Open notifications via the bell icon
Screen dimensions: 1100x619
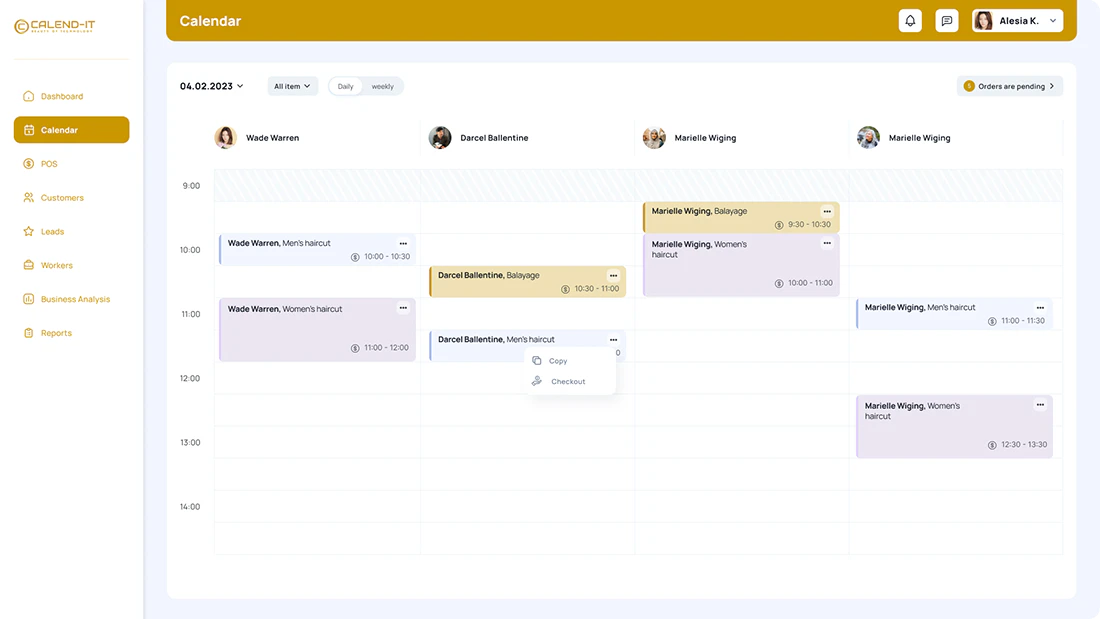point(909,19)
